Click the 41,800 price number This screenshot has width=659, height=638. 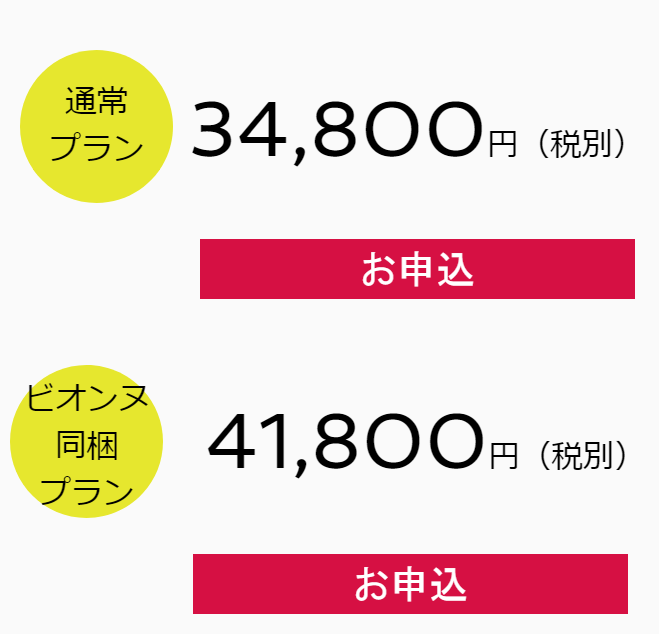click(x=345, y=443)
